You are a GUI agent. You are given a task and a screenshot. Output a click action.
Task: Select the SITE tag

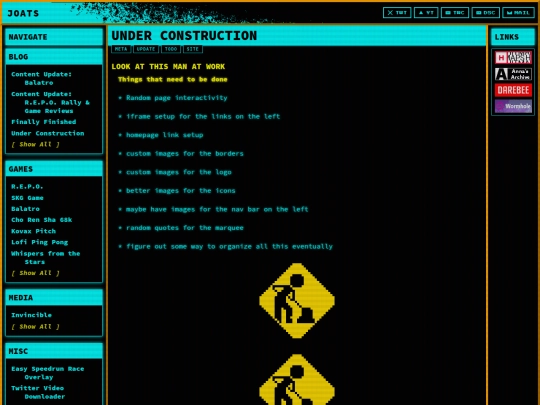click(x=193, y=49)
